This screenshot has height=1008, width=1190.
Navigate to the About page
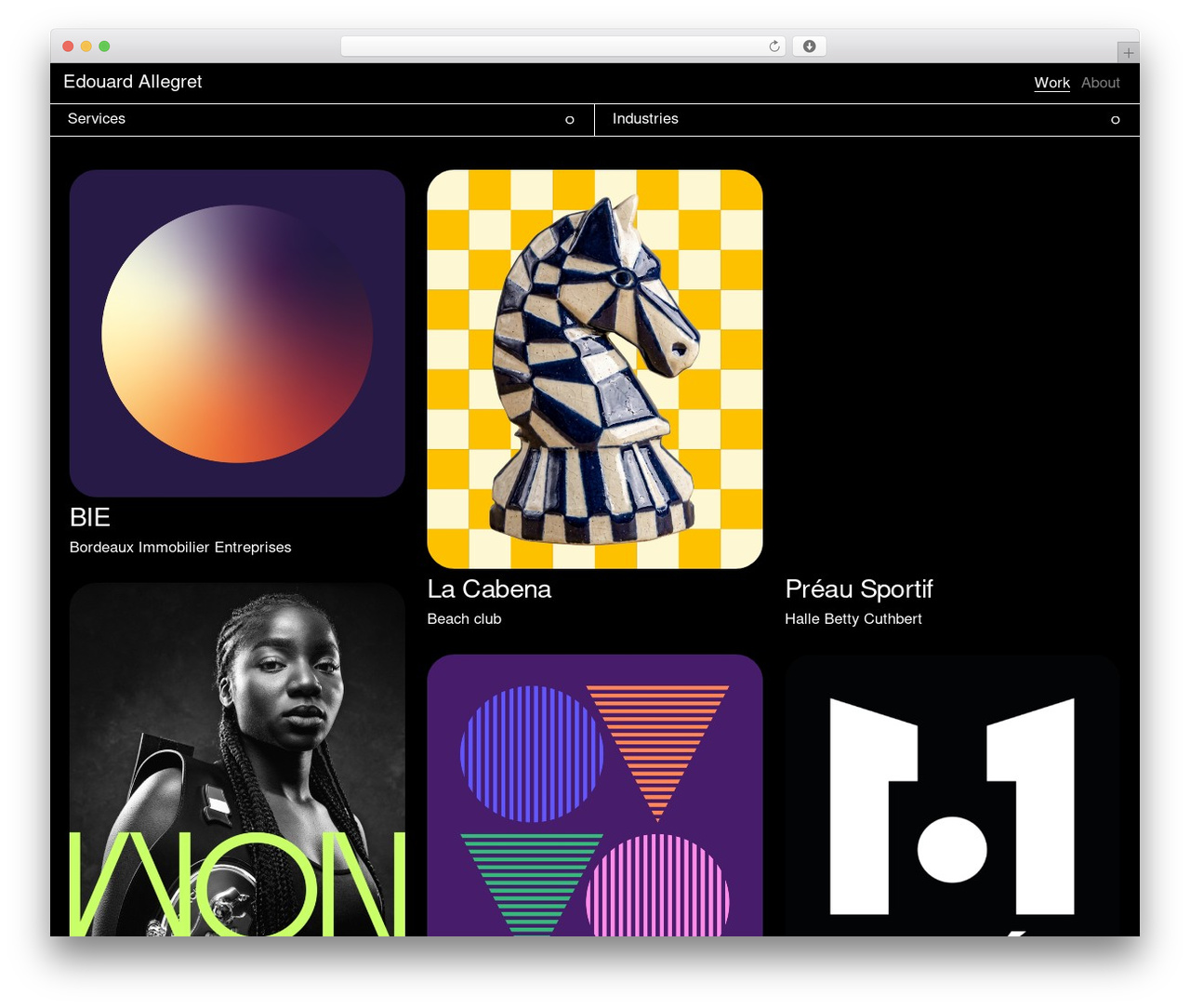coord(1101,83)
